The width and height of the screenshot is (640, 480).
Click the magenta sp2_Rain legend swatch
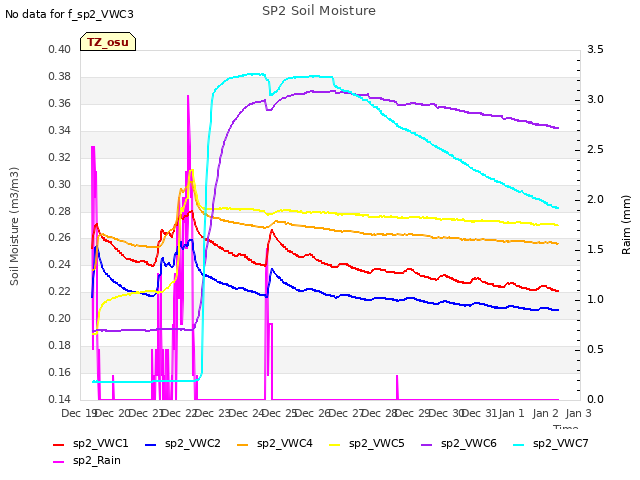pos(59,462)
